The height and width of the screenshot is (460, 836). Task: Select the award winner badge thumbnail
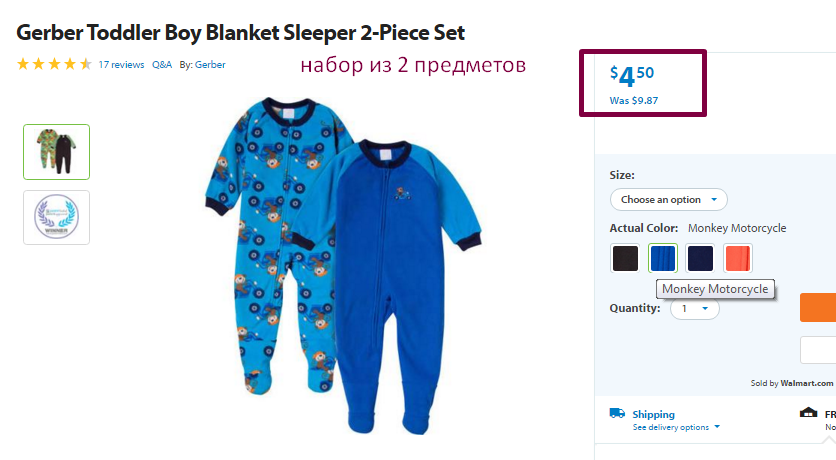coord(57,217)
